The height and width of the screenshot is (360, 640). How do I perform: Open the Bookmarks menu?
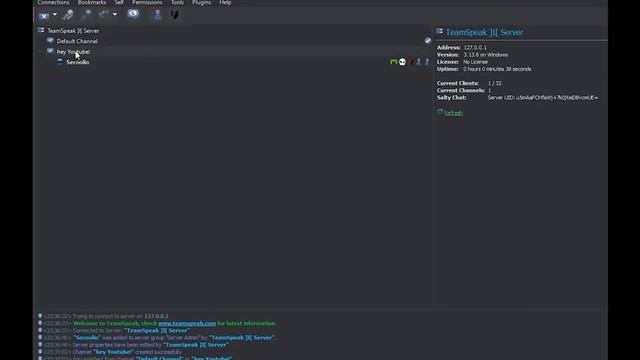(92, 2)
